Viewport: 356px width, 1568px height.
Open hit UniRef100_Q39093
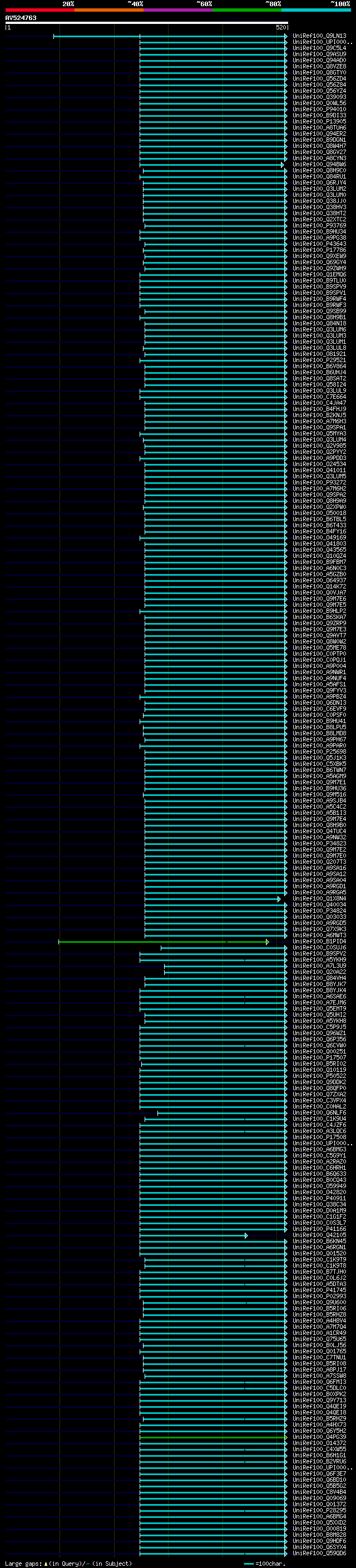pyautogui.click(x=319, y=97)
